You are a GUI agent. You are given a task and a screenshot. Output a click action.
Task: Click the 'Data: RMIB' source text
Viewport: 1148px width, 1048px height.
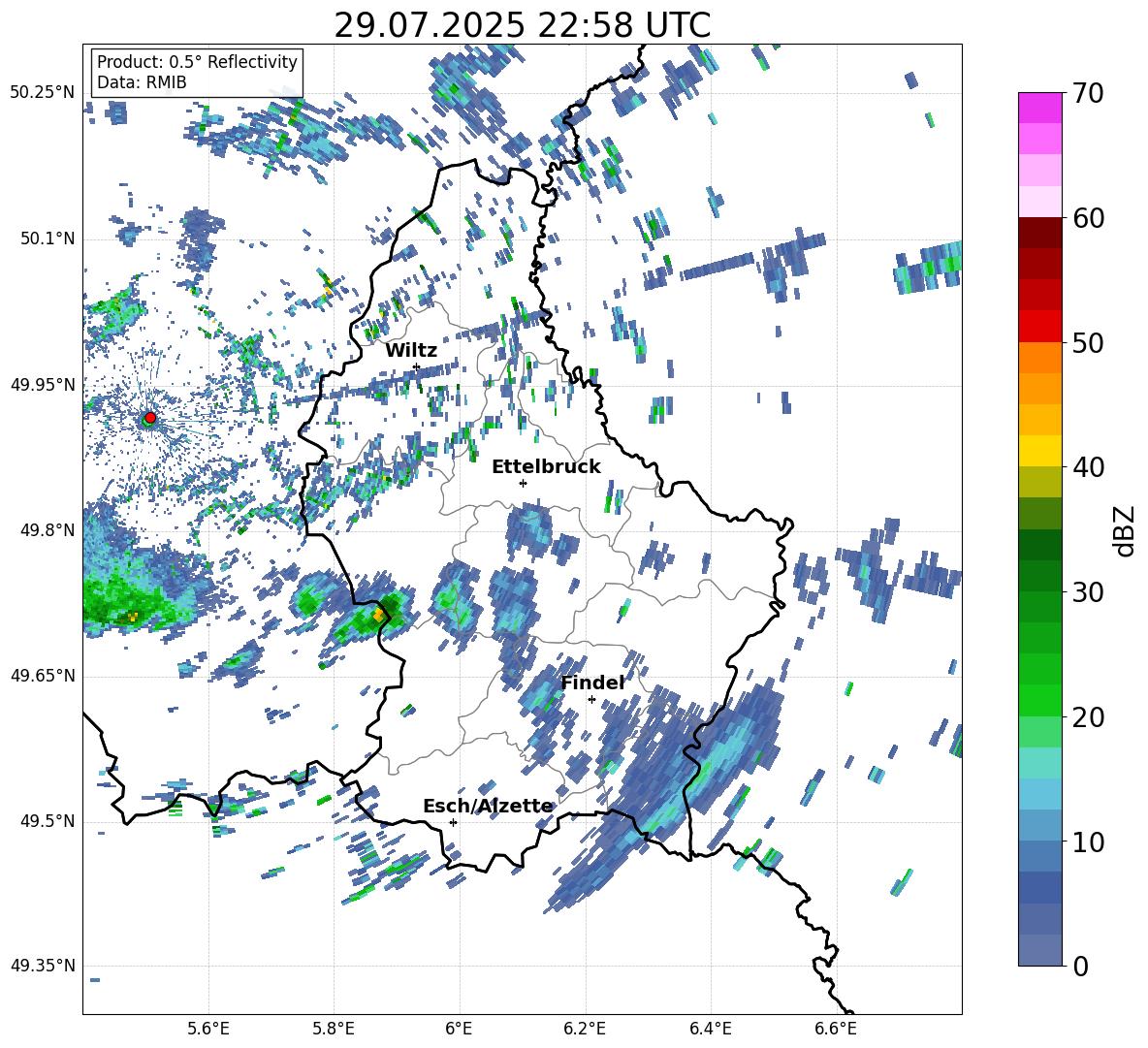click(x=142, y=82)
